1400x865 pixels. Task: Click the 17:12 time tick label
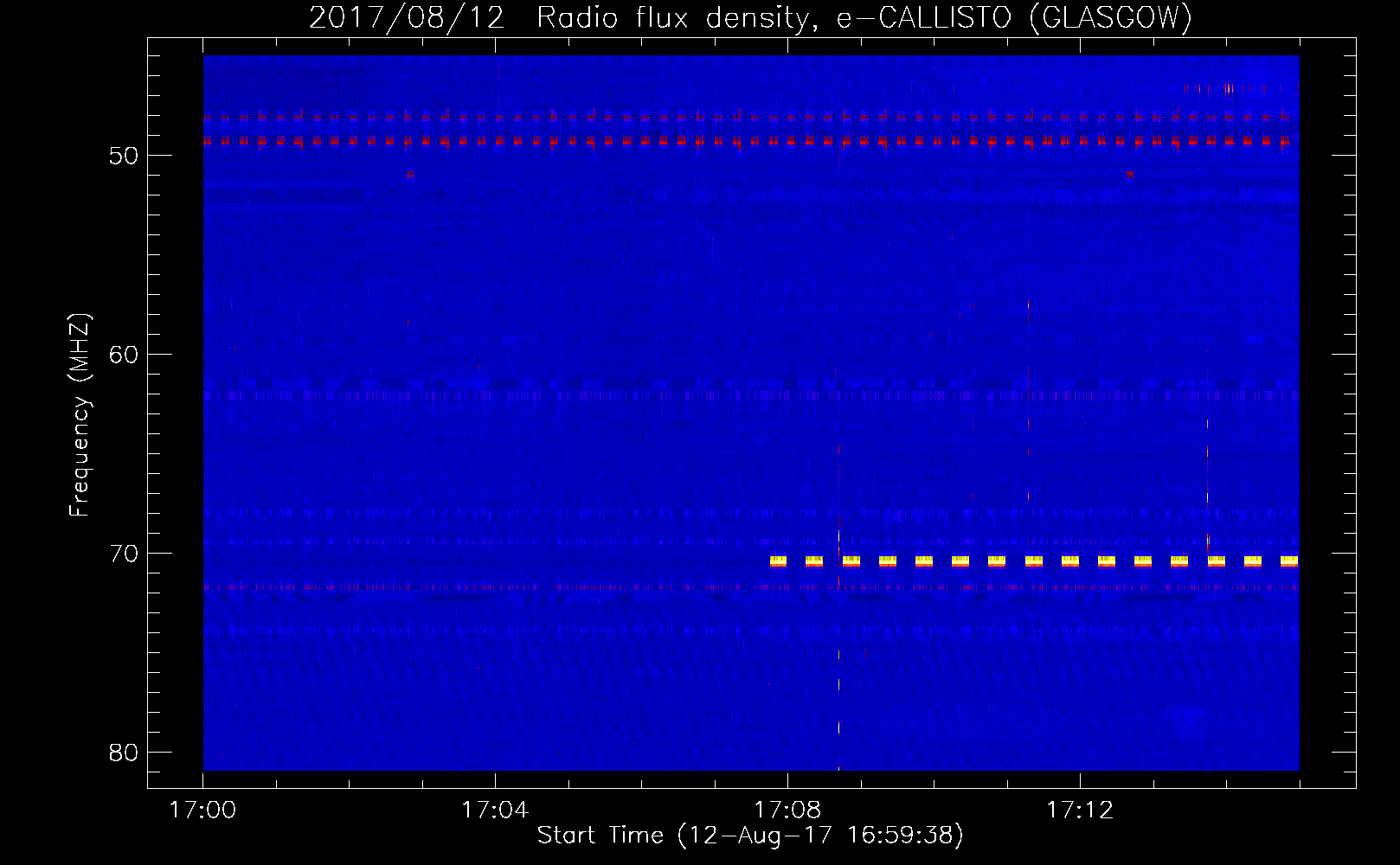(x=1080, y=811)
